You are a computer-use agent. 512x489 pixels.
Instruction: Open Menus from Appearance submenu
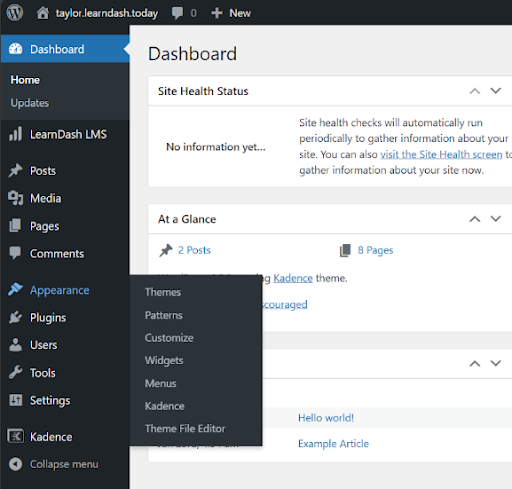160,383
